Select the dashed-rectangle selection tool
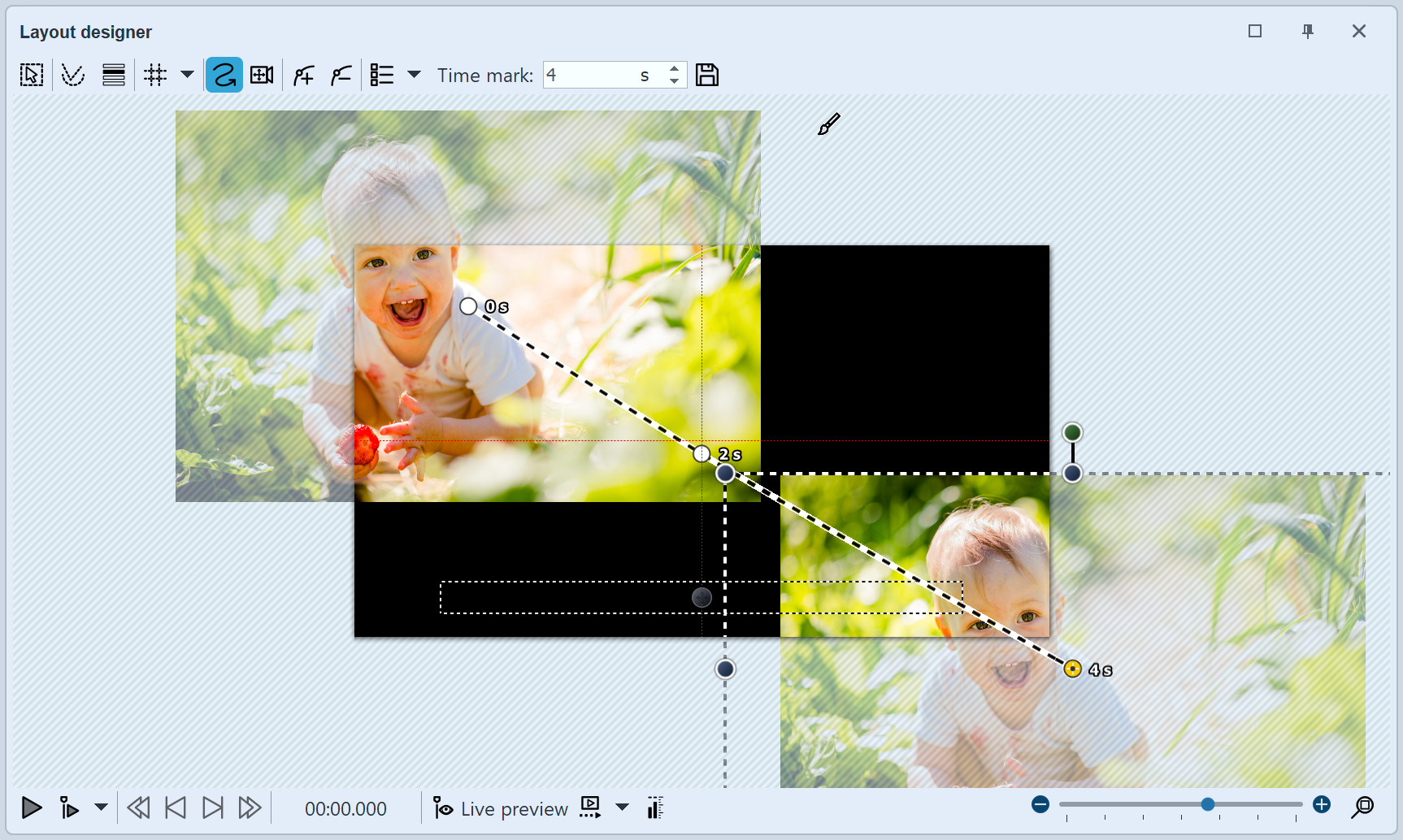The width and height of the screenshot is (1403, 840). (x=32, y=76)
